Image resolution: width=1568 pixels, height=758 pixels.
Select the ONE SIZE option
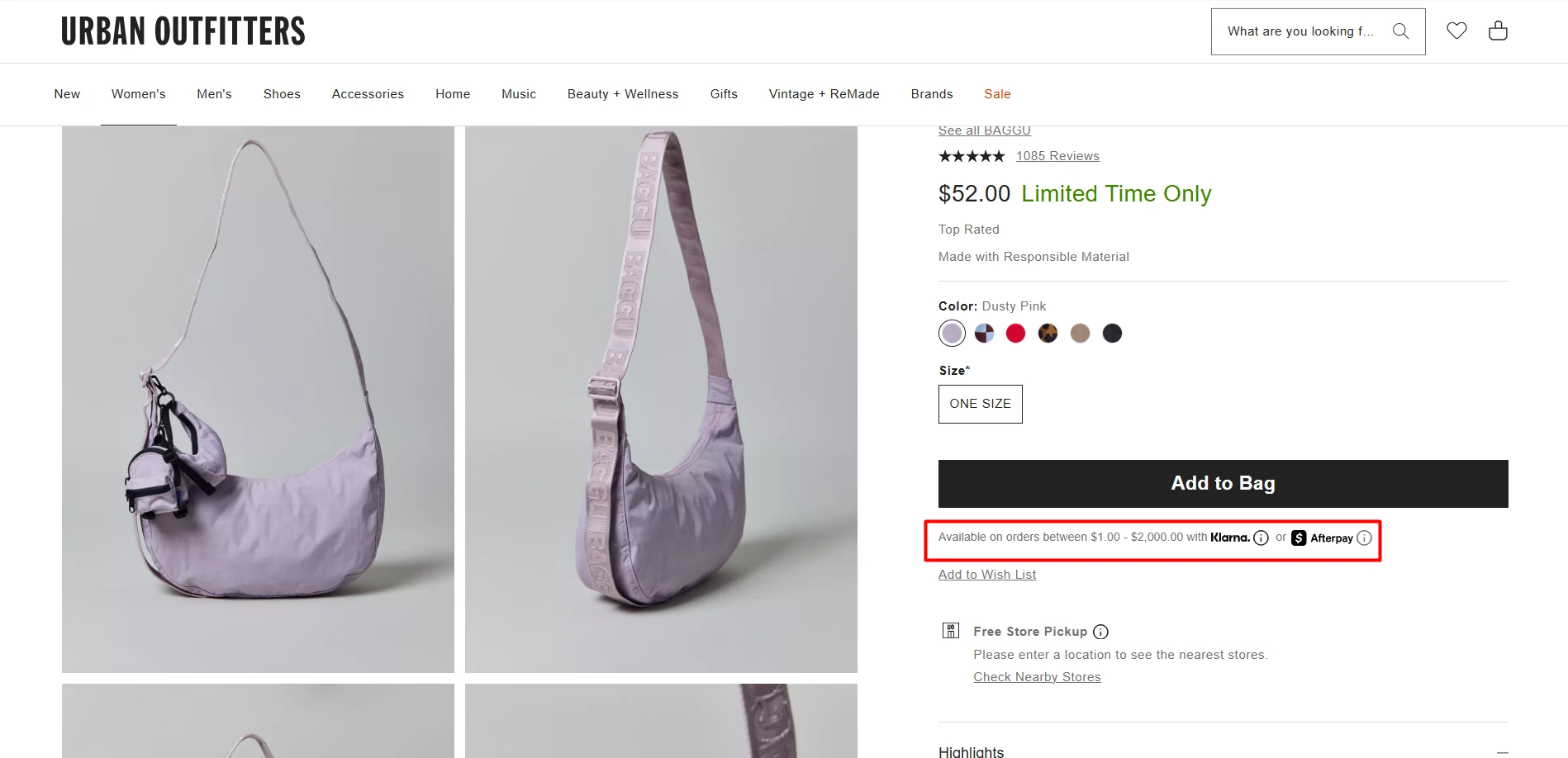[980, 404]
